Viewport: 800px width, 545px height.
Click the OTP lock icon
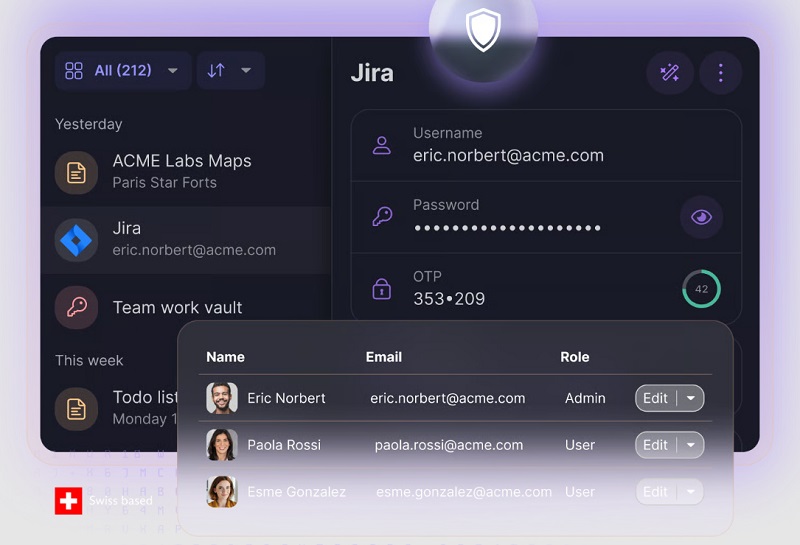382,289
